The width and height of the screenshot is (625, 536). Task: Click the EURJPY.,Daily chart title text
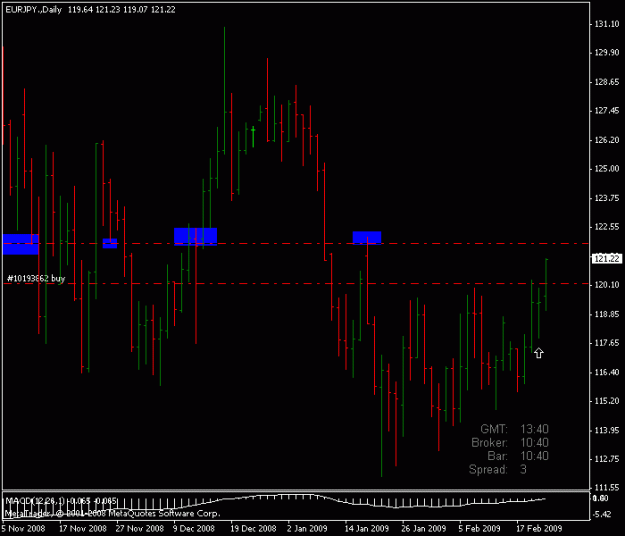33,10
